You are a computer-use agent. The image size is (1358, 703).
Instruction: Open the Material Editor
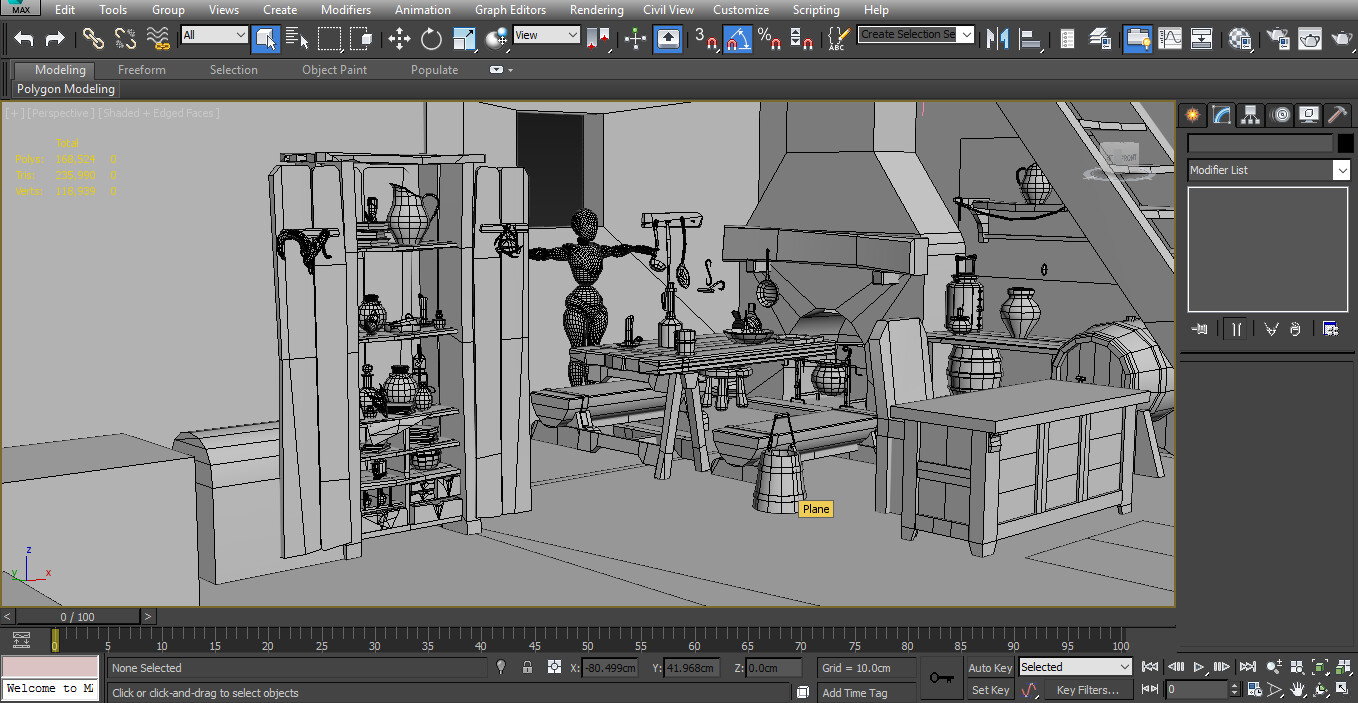1238,40
